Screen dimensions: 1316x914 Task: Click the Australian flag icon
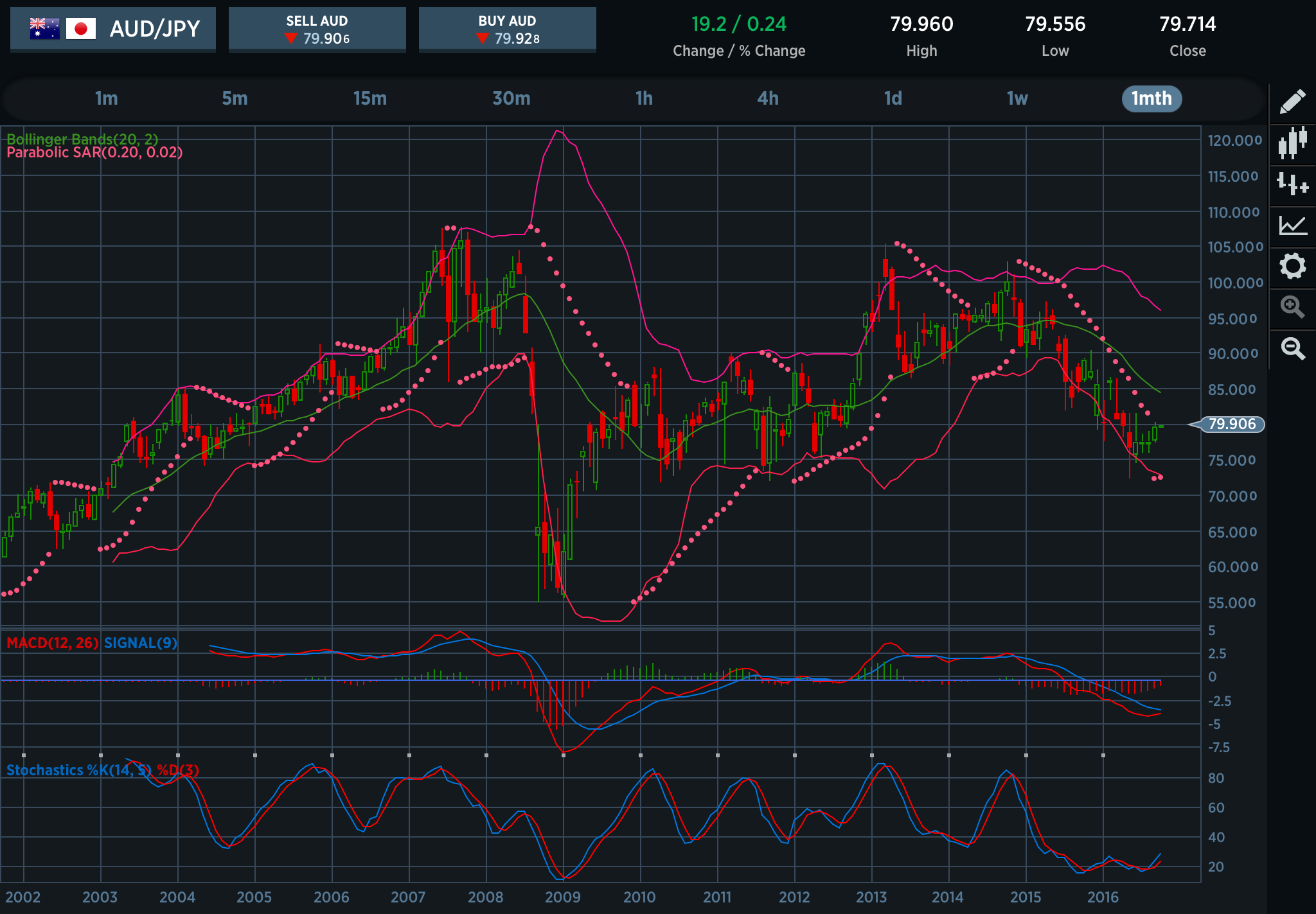click(45, 29)
